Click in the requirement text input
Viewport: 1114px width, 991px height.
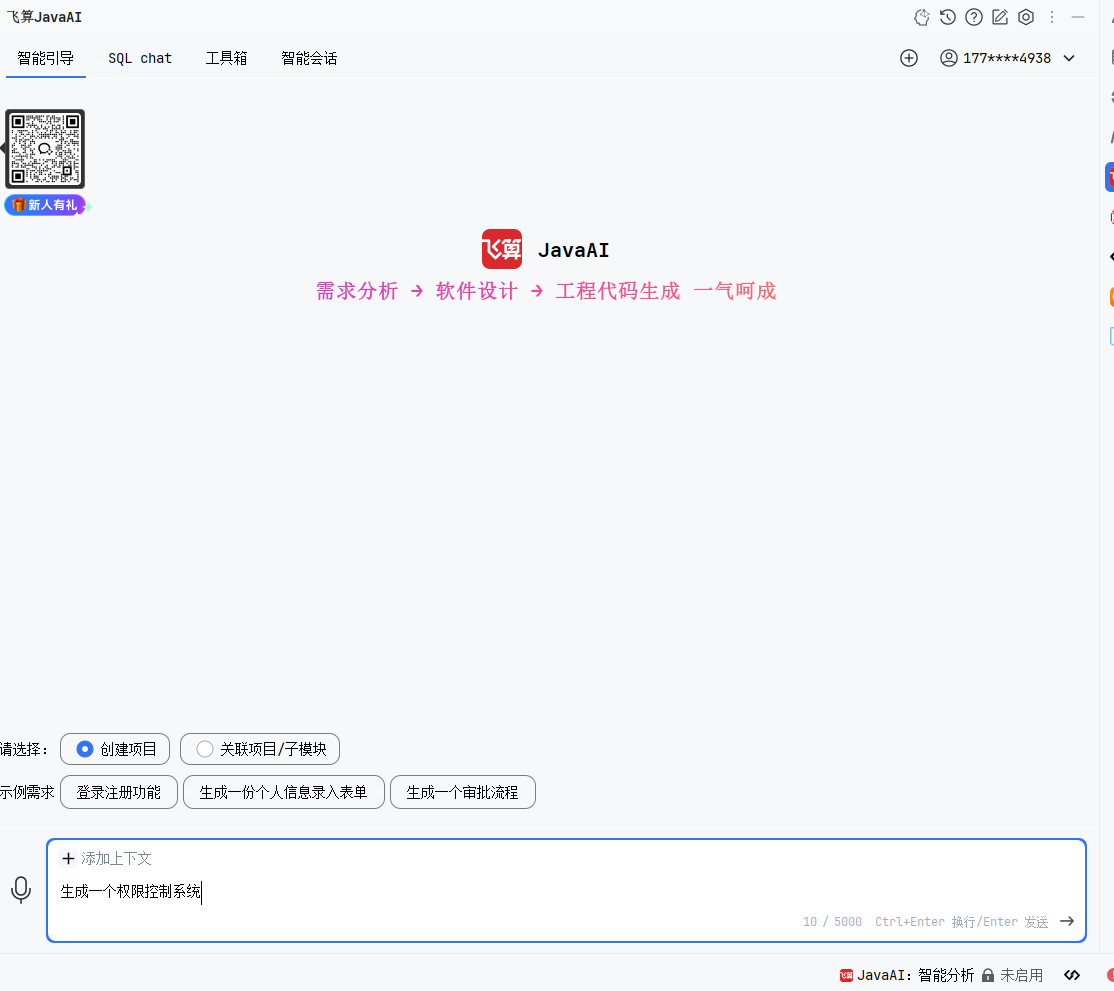(566, 891)
